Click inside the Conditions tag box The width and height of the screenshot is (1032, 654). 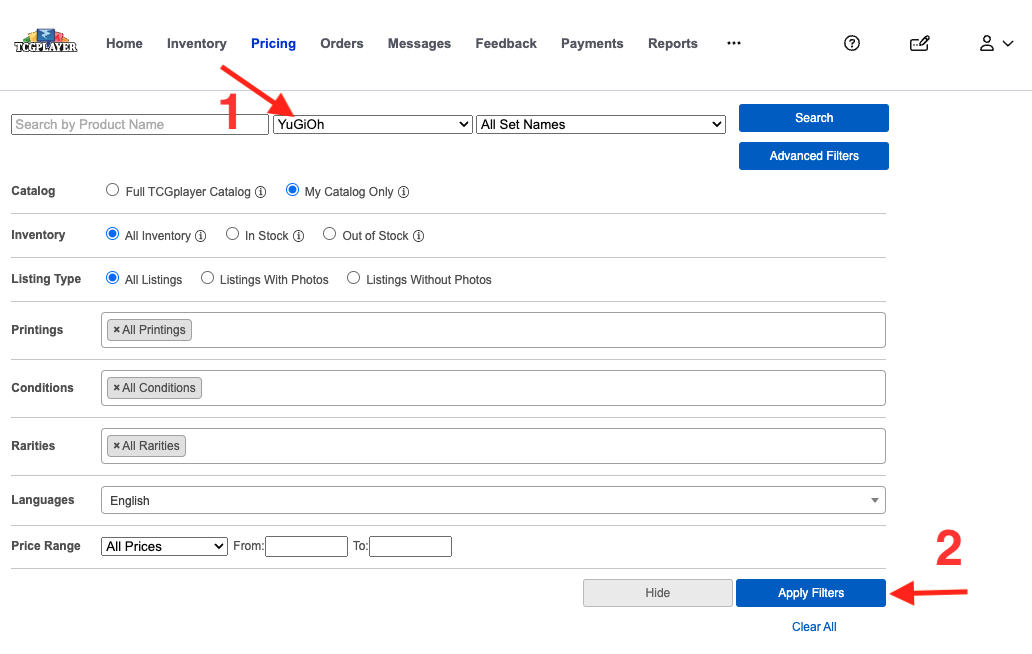pyautogui.click(x=493, y=388)
